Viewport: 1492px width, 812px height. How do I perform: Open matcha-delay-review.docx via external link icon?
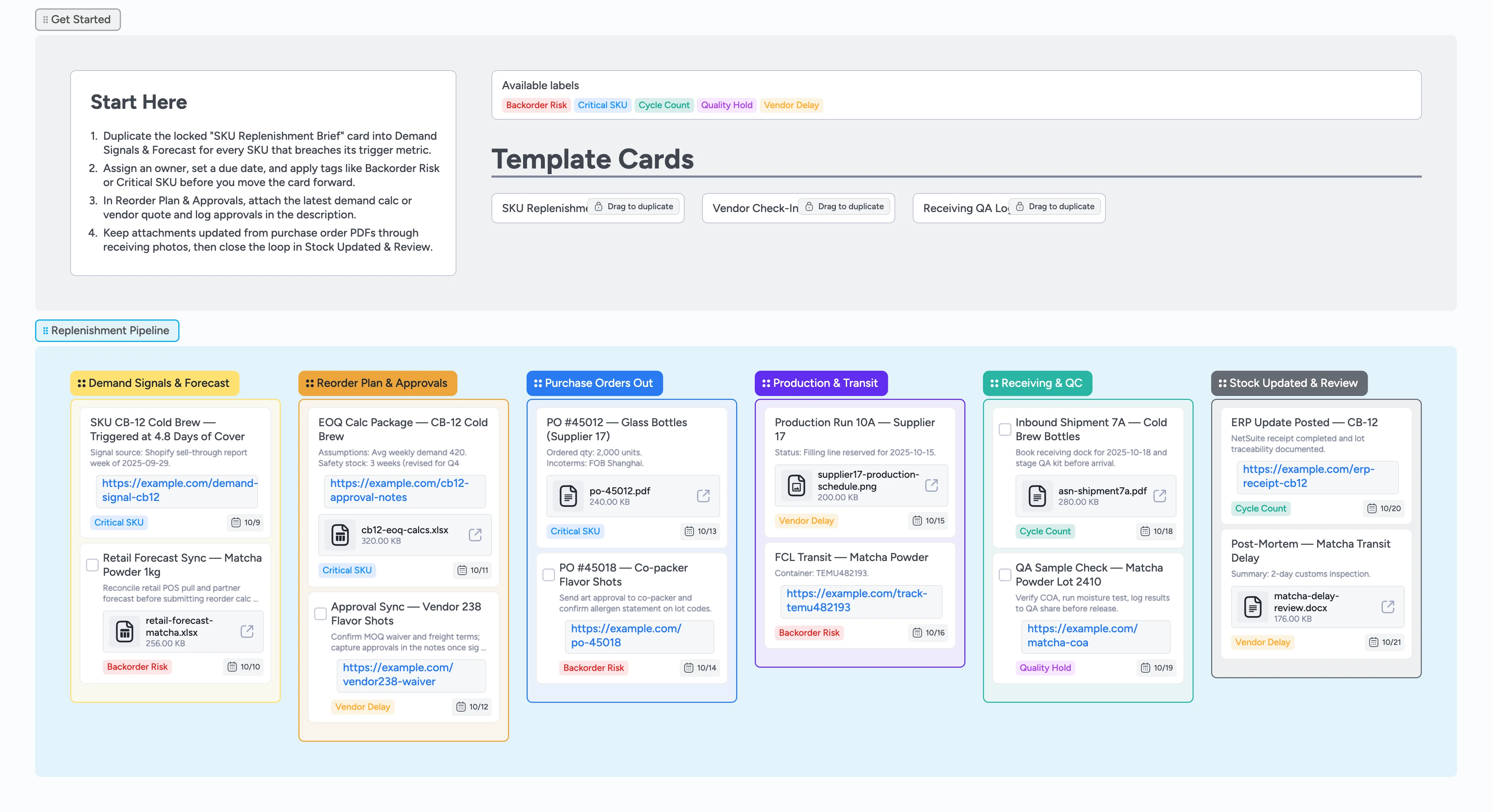click(1388, 606)
